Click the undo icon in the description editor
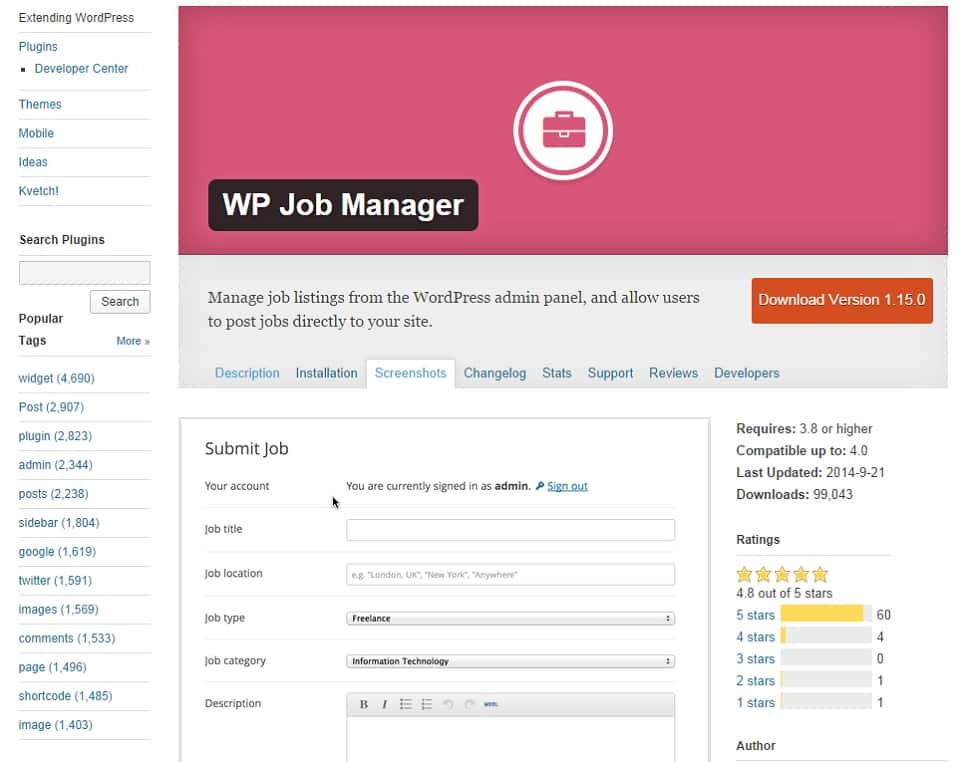Screen dimensions: 960x762 point(447,703)
